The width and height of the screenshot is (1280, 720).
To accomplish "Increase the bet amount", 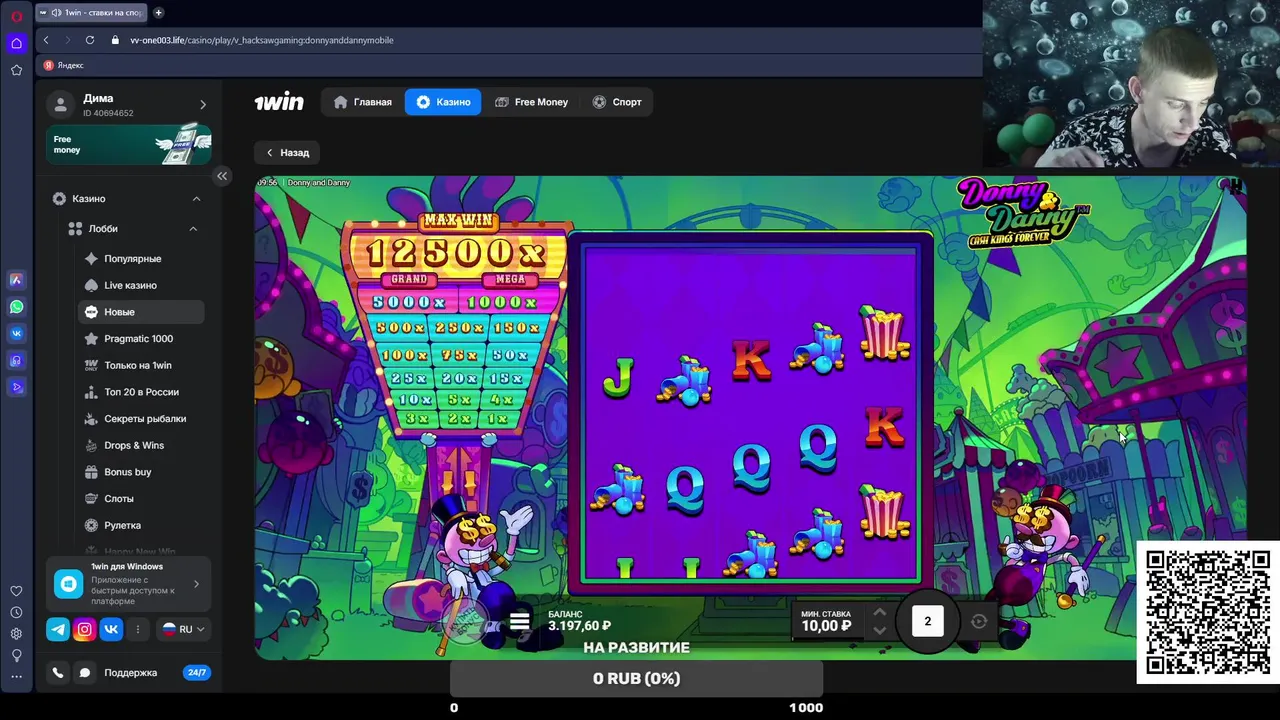I will pyautogui.click(x=879, y=612).
